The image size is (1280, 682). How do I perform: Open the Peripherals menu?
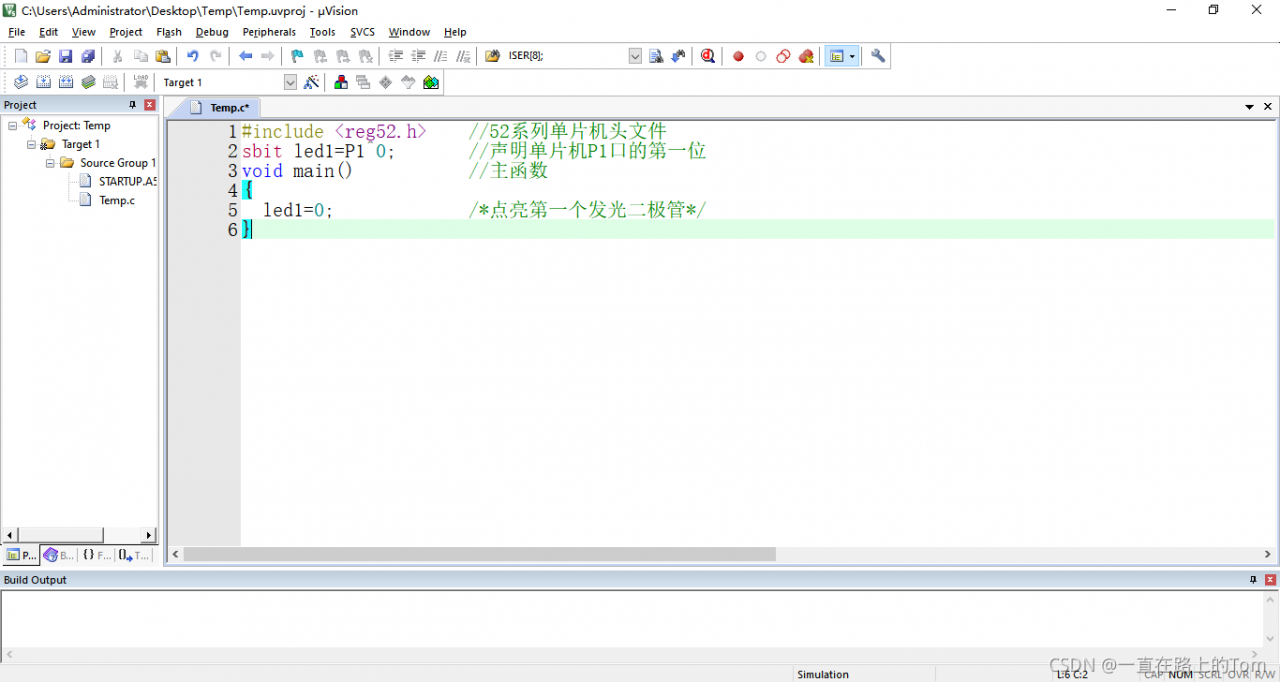coord(269,32)
